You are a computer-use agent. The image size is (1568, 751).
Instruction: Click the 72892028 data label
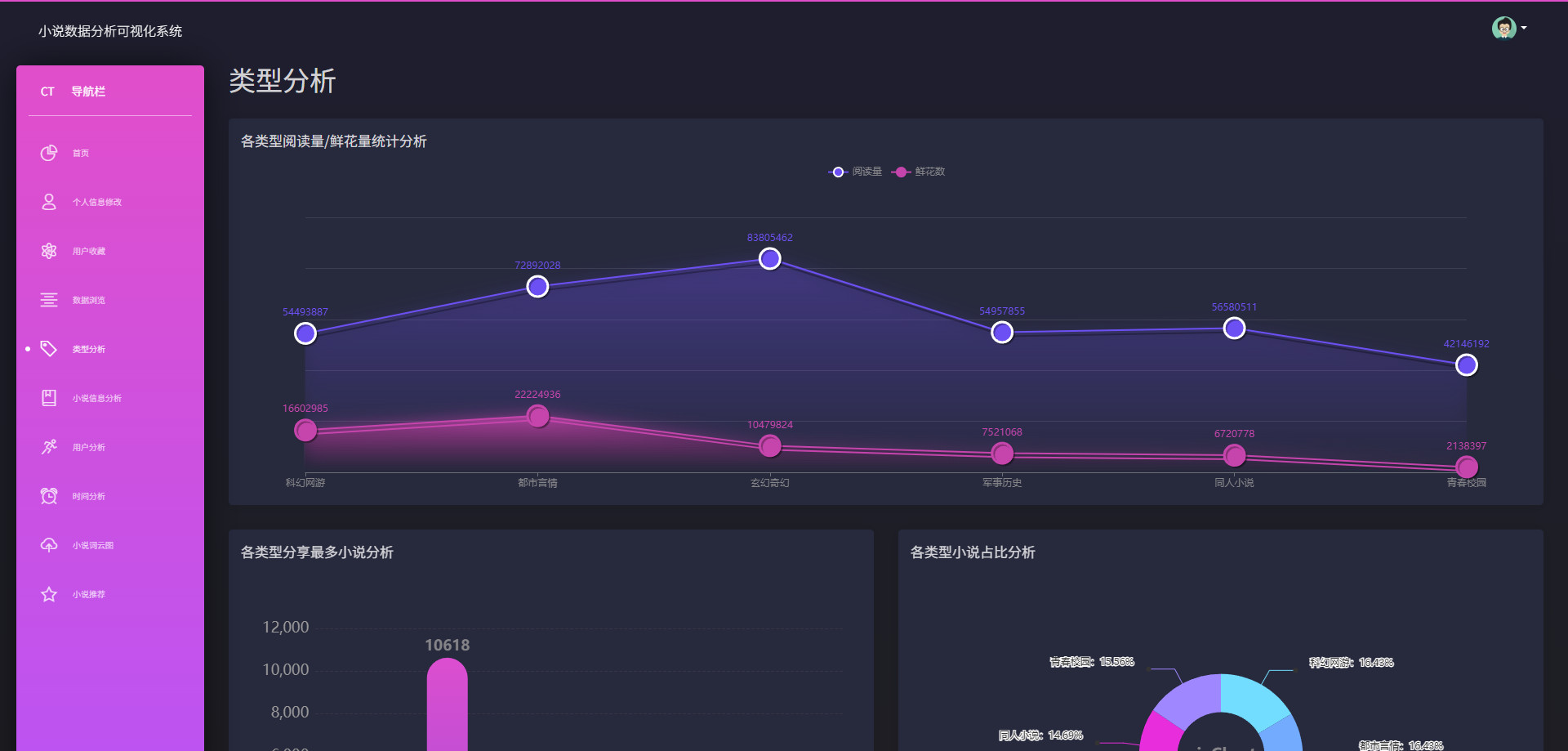coord(537,266)
